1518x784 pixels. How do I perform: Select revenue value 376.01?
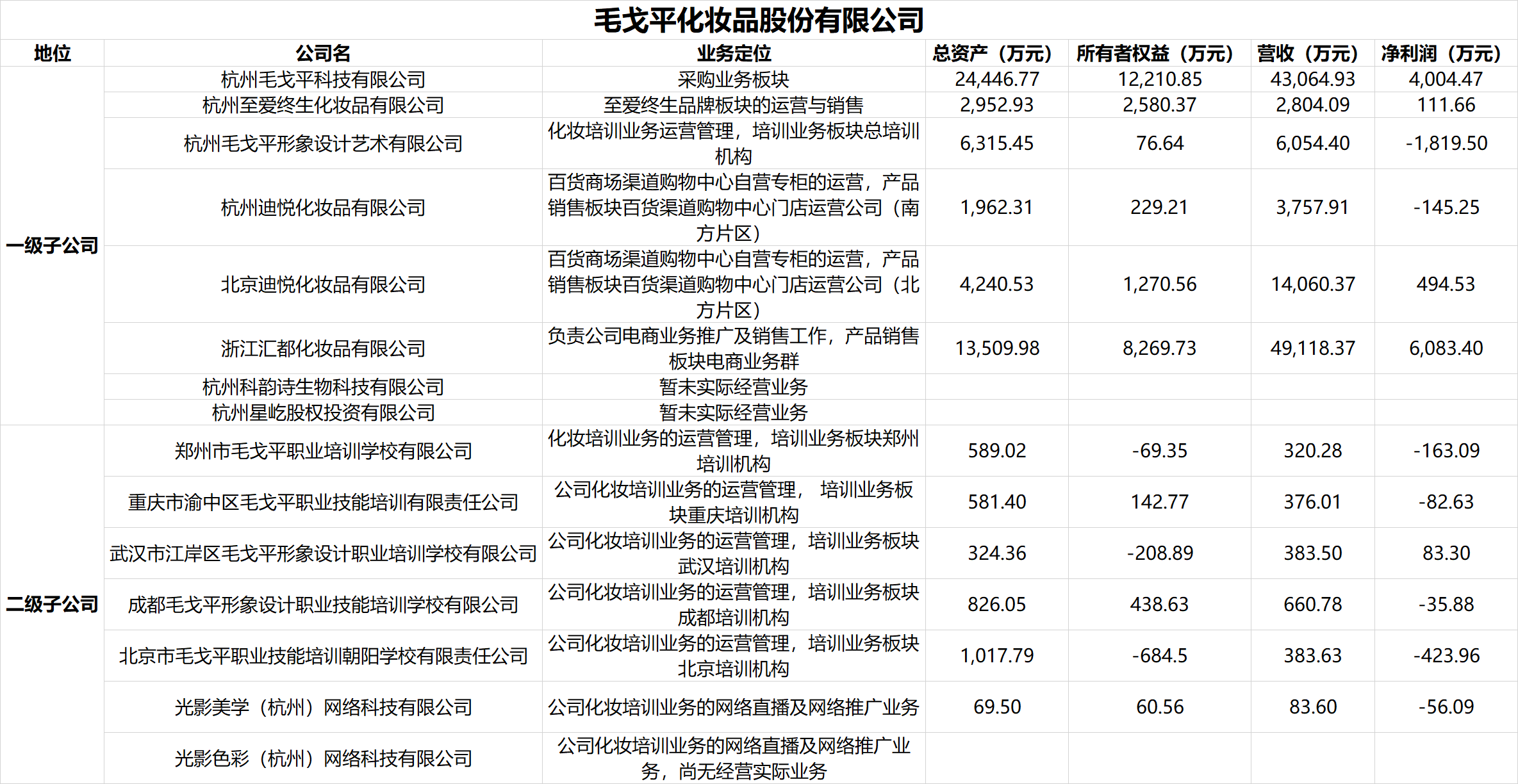pos(1312,502)
